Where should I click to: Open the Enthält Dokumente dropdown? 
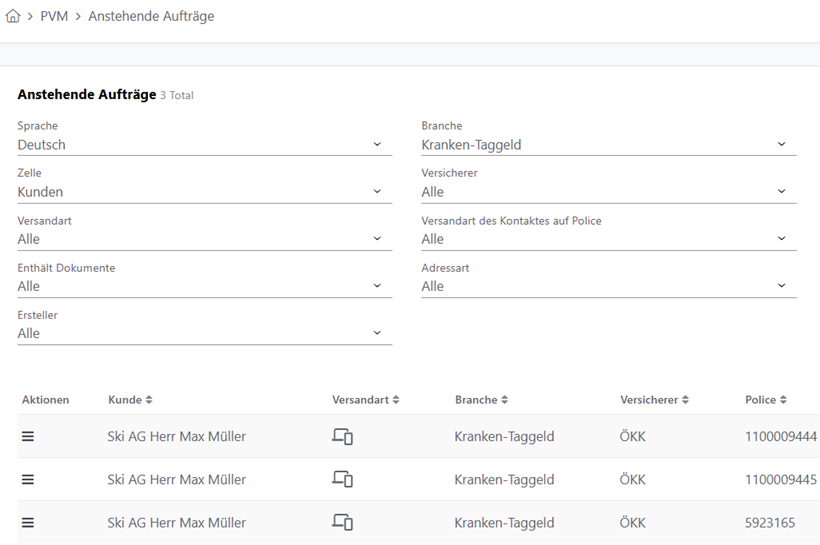point(204,286)
